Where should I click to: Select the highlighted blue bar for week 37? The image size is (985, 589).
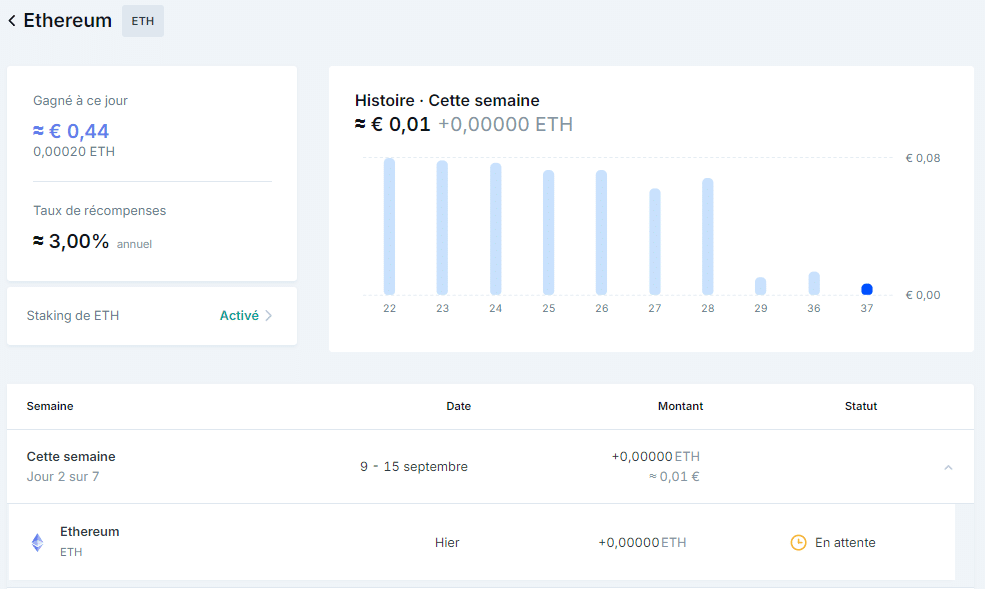click(867, 289)
